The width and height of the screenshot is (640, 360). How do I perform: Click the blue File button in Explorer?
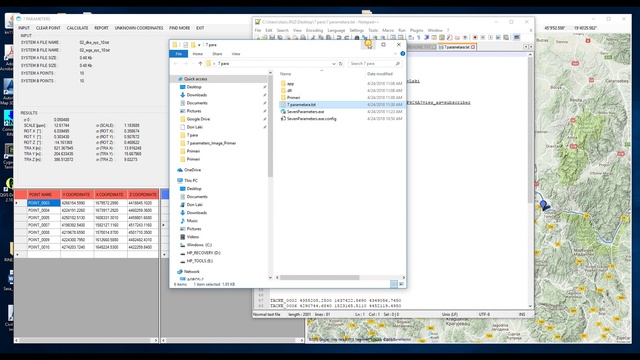point(179,54)
